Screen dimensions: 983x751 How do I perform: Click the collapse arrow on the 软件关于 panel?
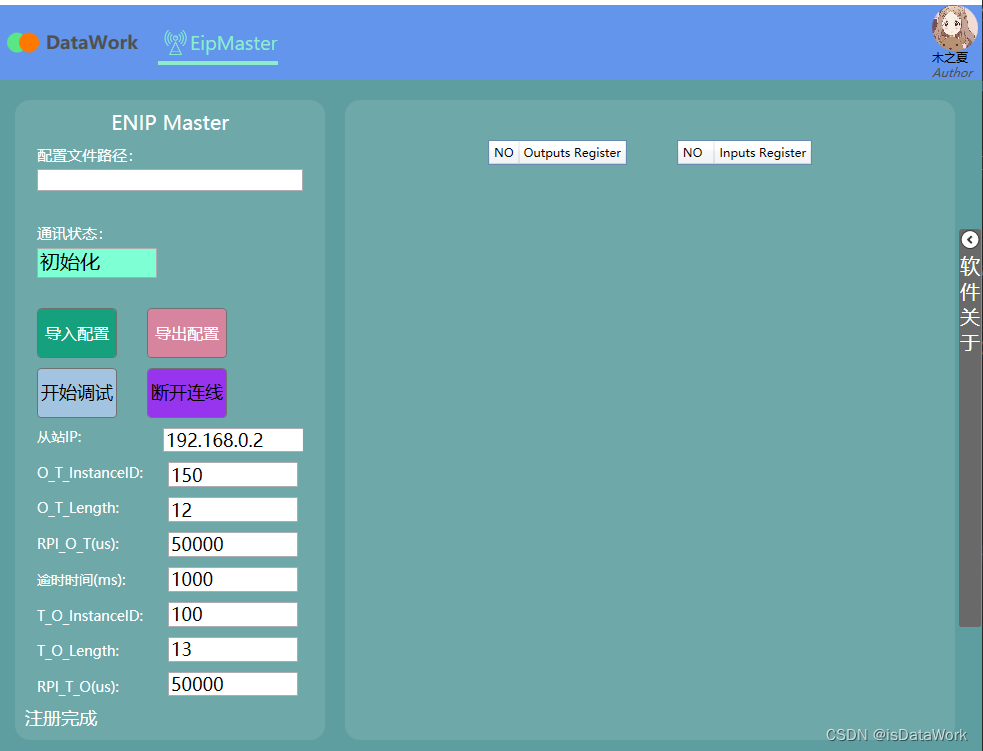pyautogui.click(x=969, y=239)
